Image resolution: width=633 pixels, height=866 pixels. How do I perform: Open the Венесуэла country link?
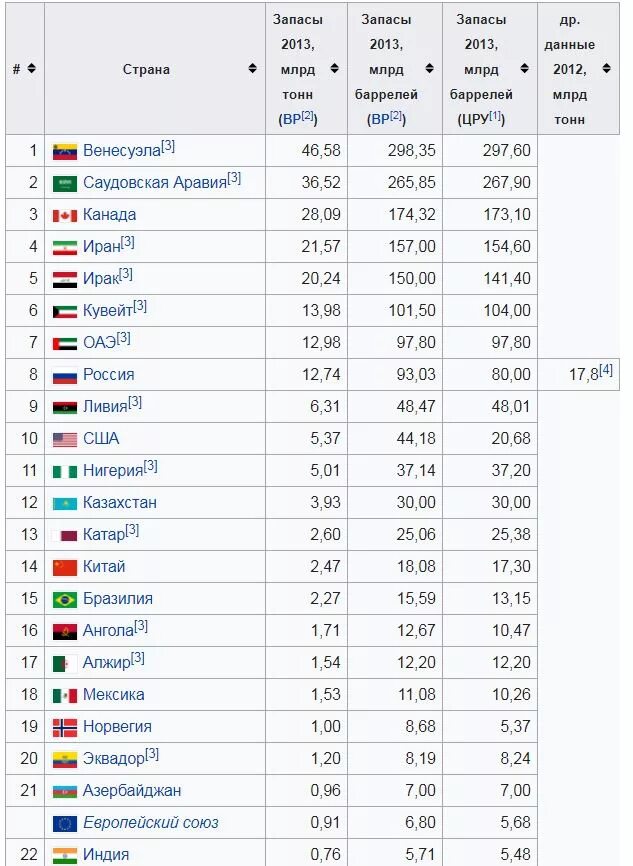point(122,151)
